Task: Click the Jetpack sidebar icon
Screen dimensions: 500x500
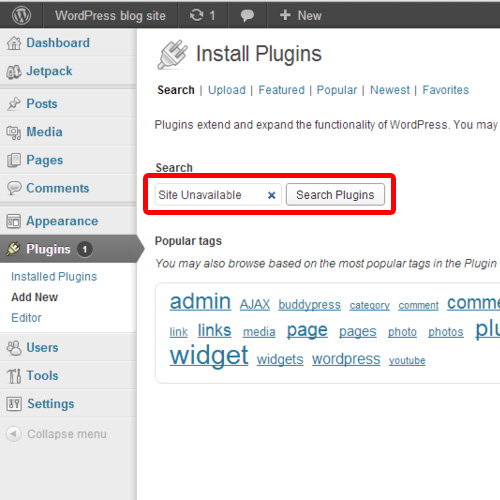Action: click(x=14, y=71)
